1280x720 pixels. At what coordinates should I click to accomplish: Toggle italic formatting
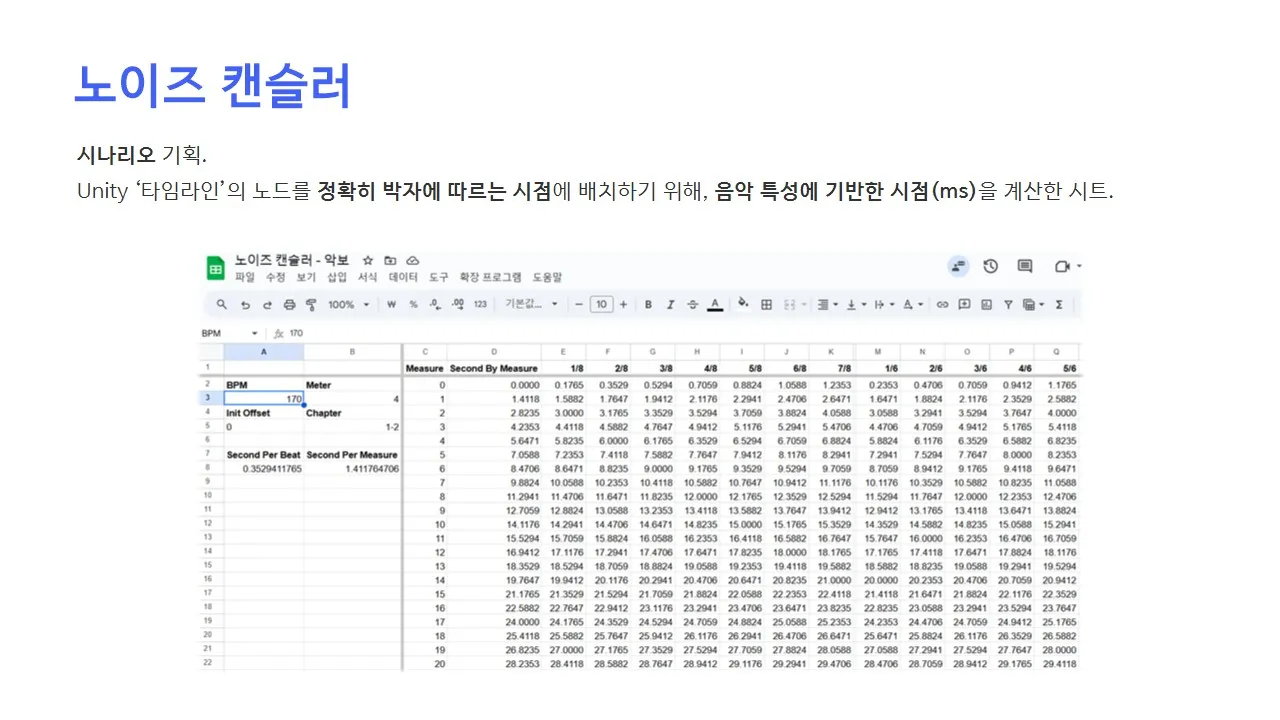670,305
